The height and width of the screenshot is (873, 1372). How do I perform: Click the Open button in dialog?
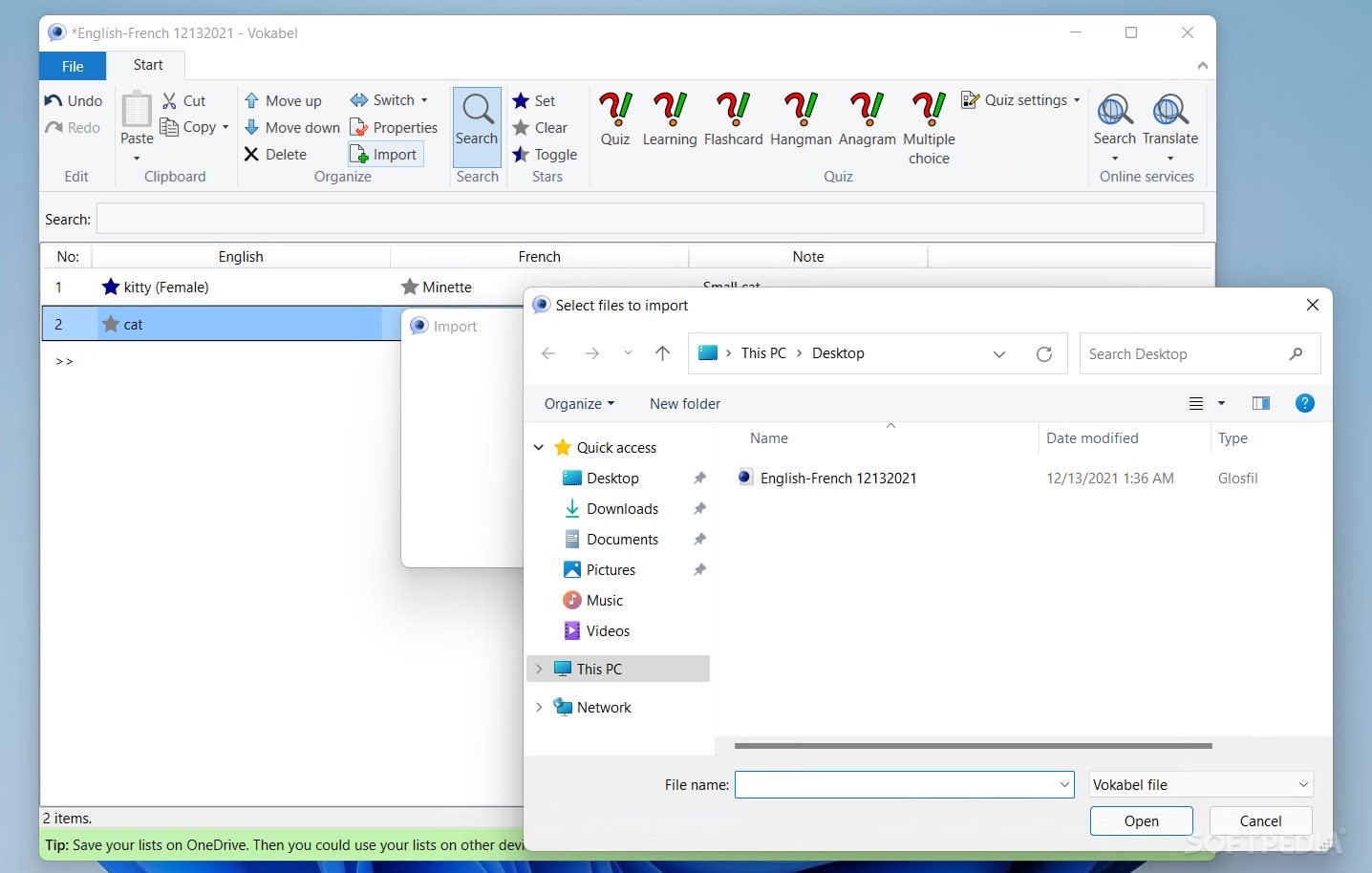pyautogui.click(x=1141, y=820)
